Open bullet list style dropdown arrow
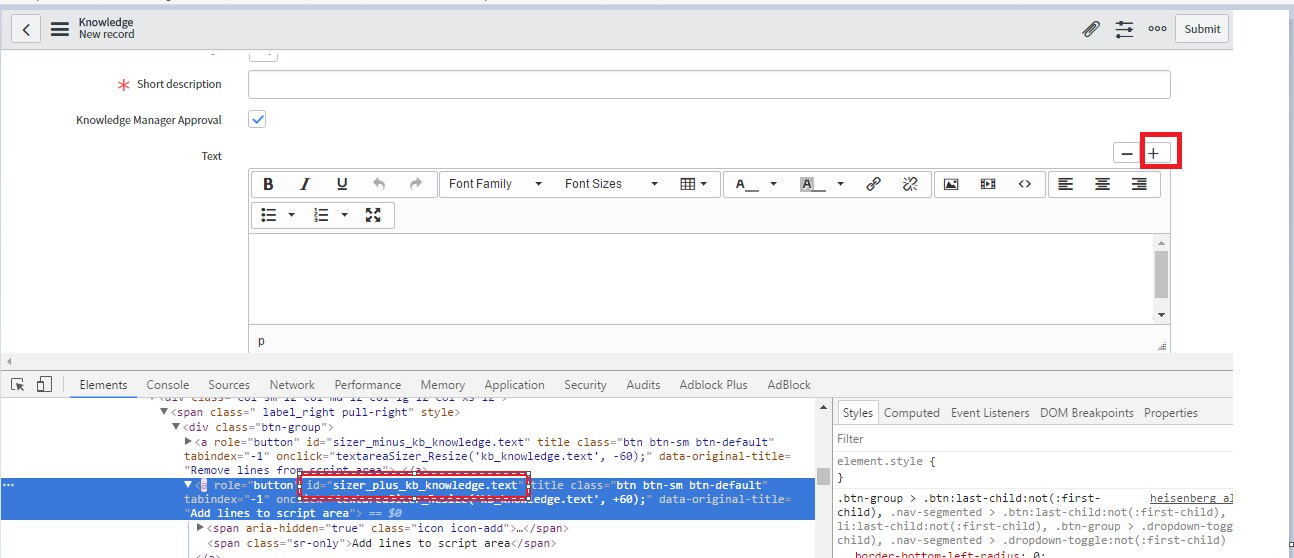 coord(292,215)
